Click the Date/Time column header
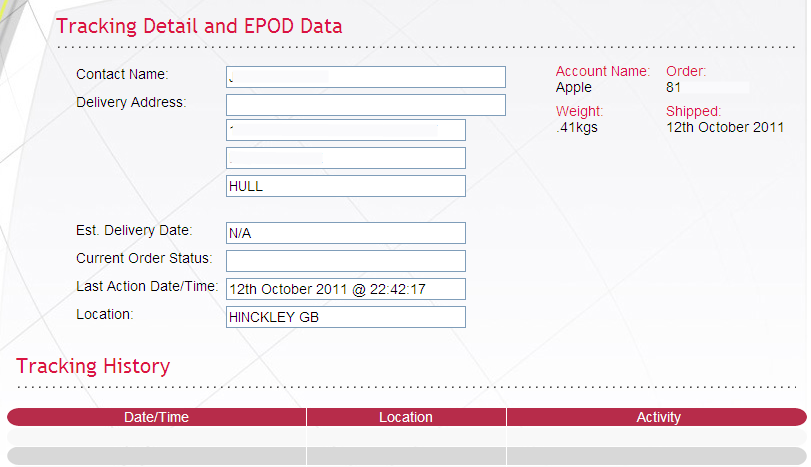The height and width of the screenshot is (467, 811). click(x=156, y=417)
